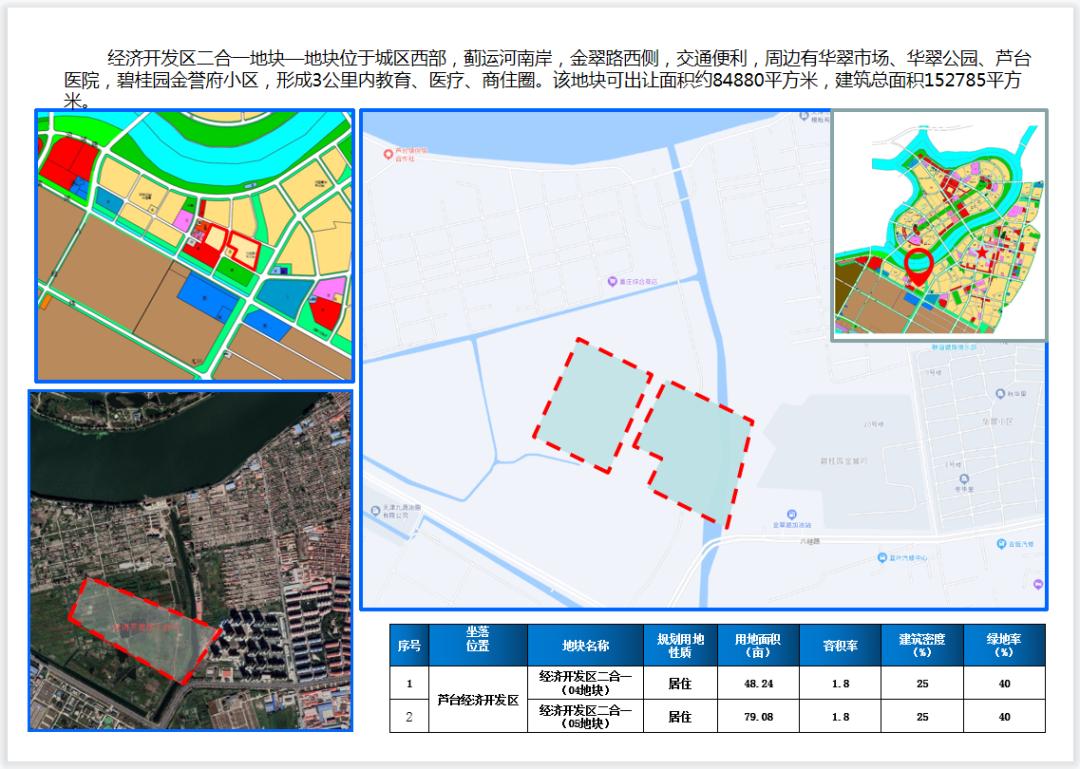Select the 经济开发区二合一 04地块 row cell
Image resolution: width=1080 pixels, height=769 pixels.
click(585, 683)
